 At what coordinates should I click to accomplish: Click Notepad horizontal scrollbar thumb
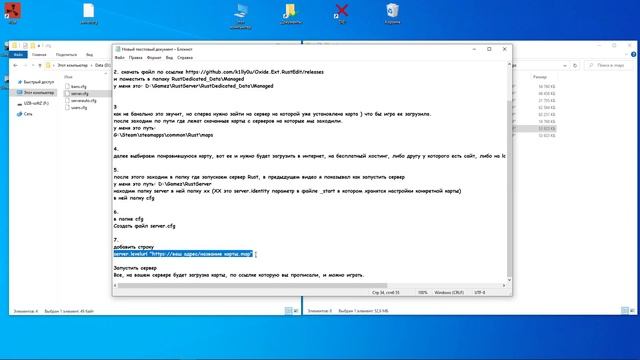point(252,285)
